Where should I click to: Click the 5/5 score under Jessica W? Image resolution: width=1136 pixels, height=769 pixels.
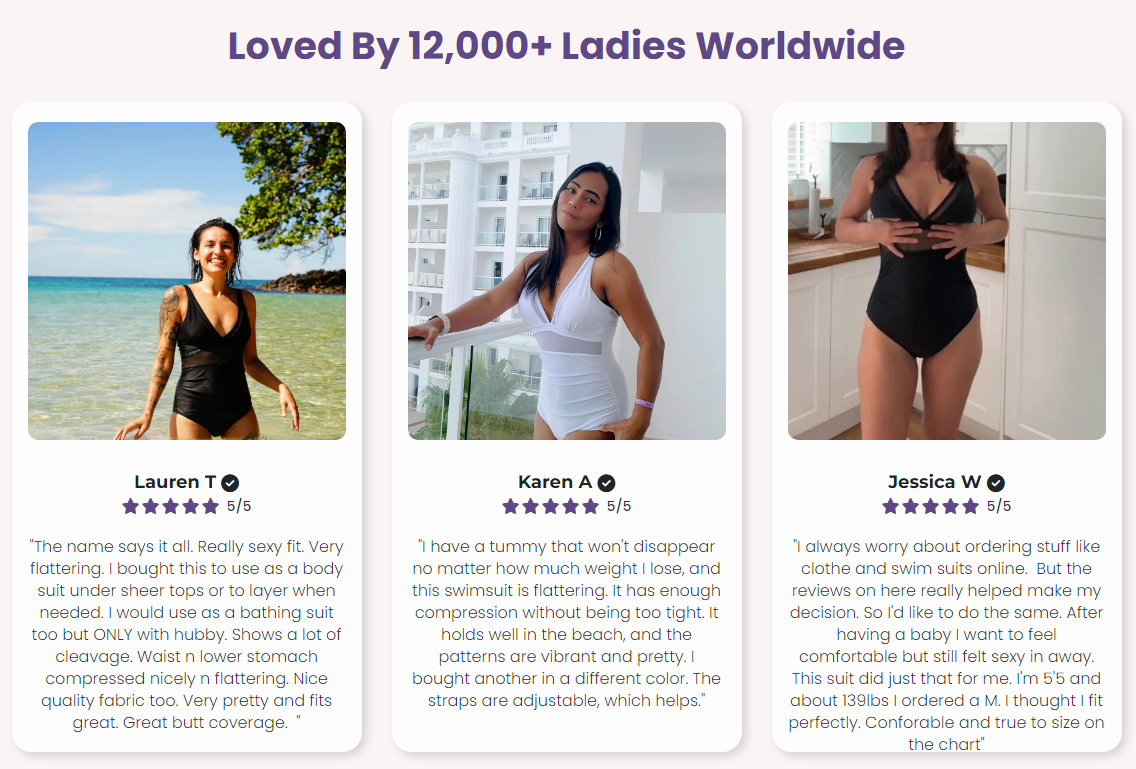[x=999, y=506]
